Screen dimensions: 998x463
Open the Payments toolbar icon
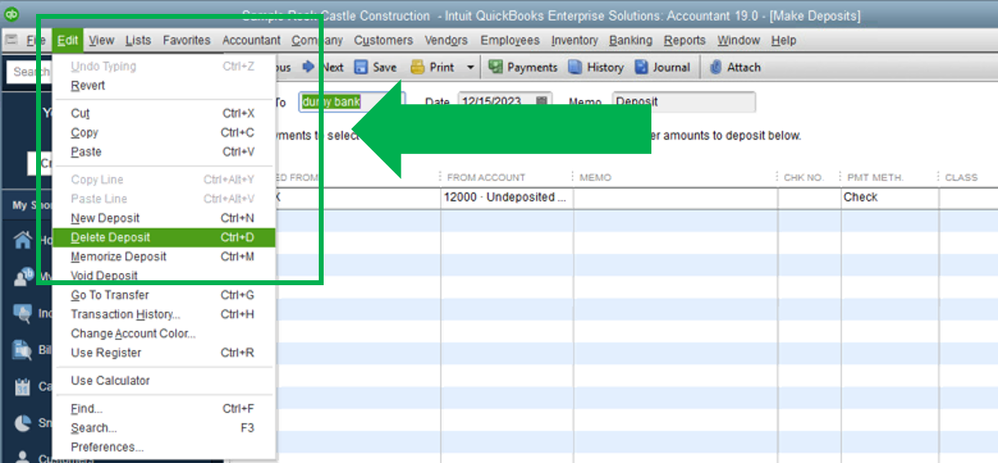(x=495, y=67)
